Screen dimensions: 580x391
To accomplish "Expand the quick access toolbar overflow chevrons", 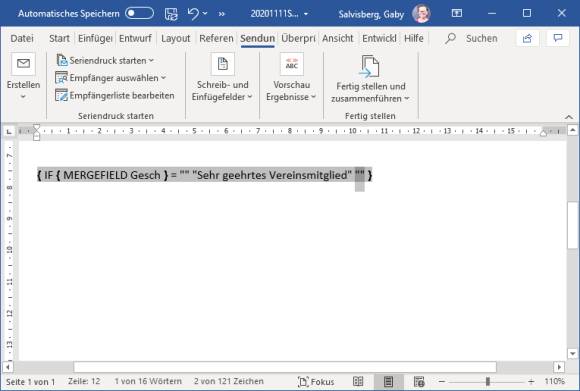I will [x=222, y=14].
